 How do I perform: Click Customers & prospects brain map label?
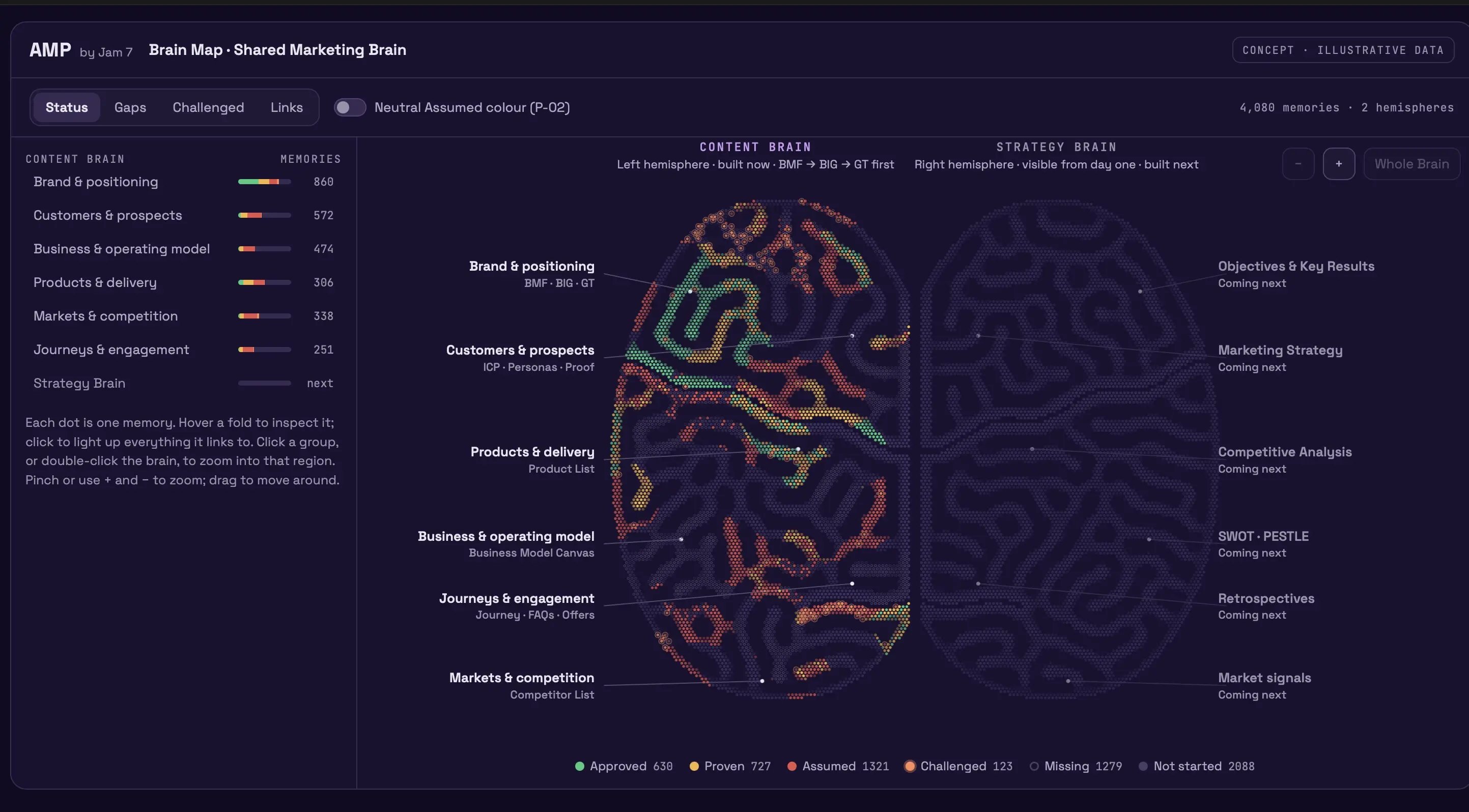[520, 351]
